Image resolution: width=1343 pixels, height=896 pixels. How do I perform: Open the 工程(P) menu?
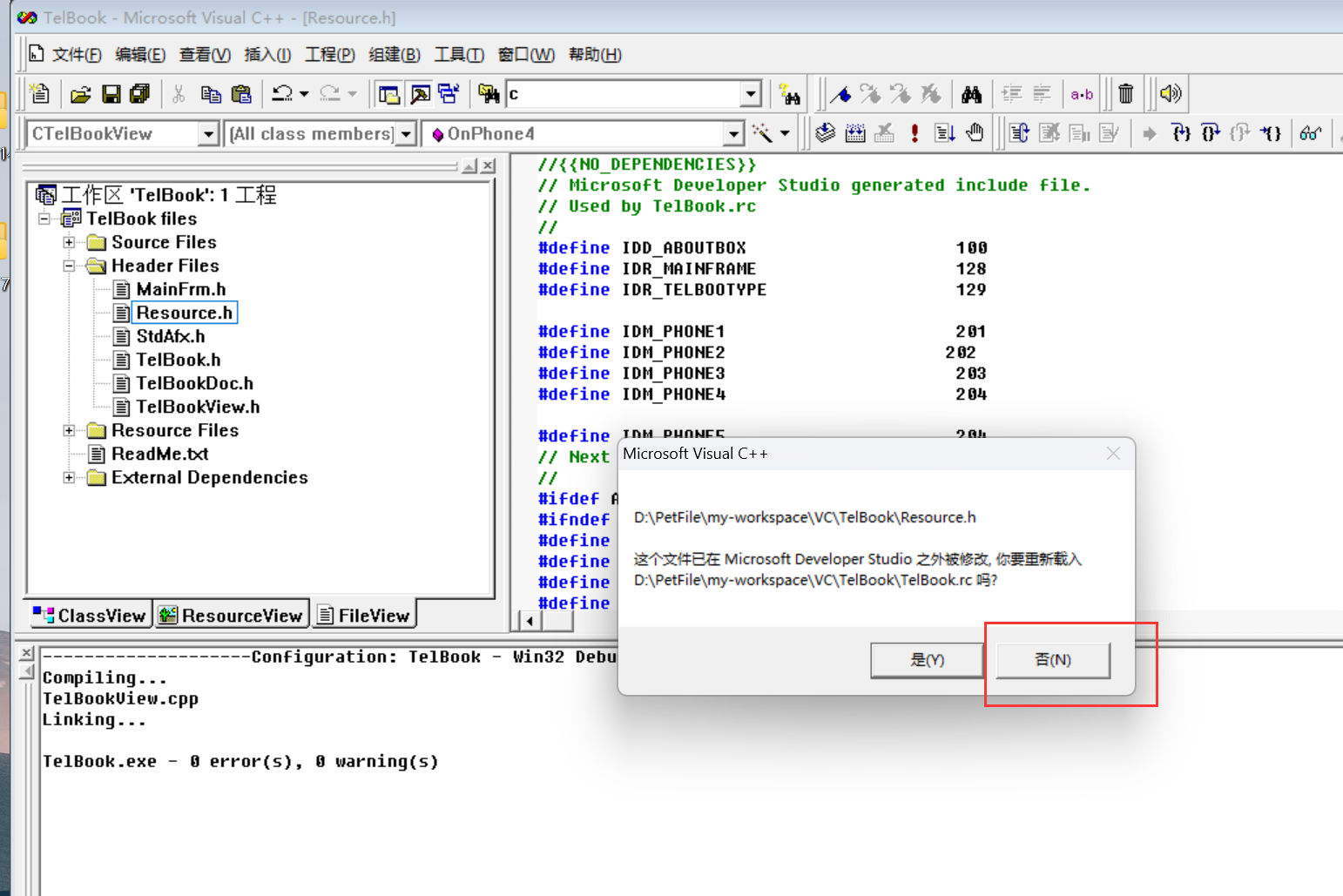pyautogui.click(x=329, y=55)
